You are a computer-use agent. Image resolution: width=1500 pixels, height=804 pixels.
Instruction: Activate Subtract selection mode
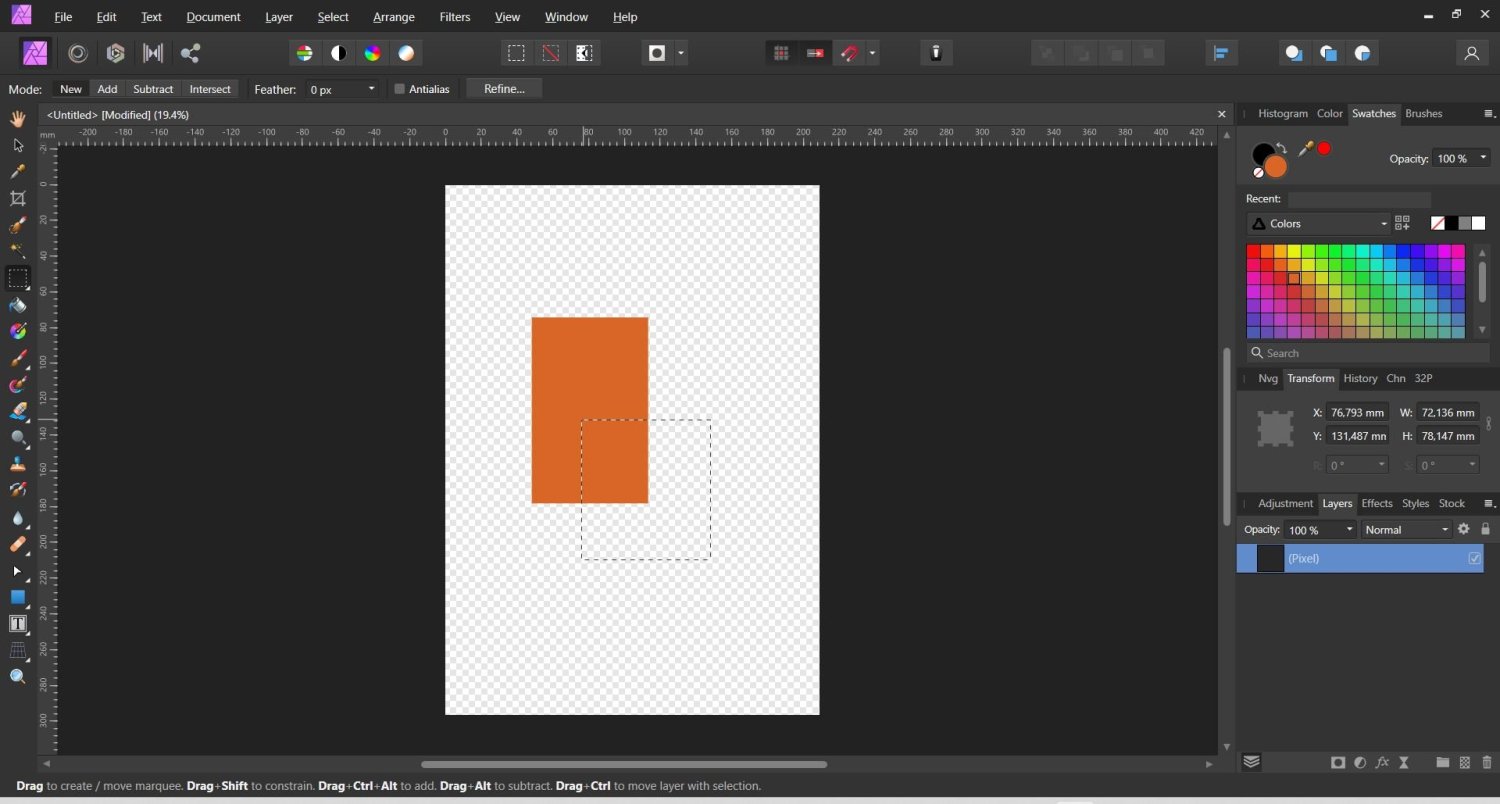(153, 89)
